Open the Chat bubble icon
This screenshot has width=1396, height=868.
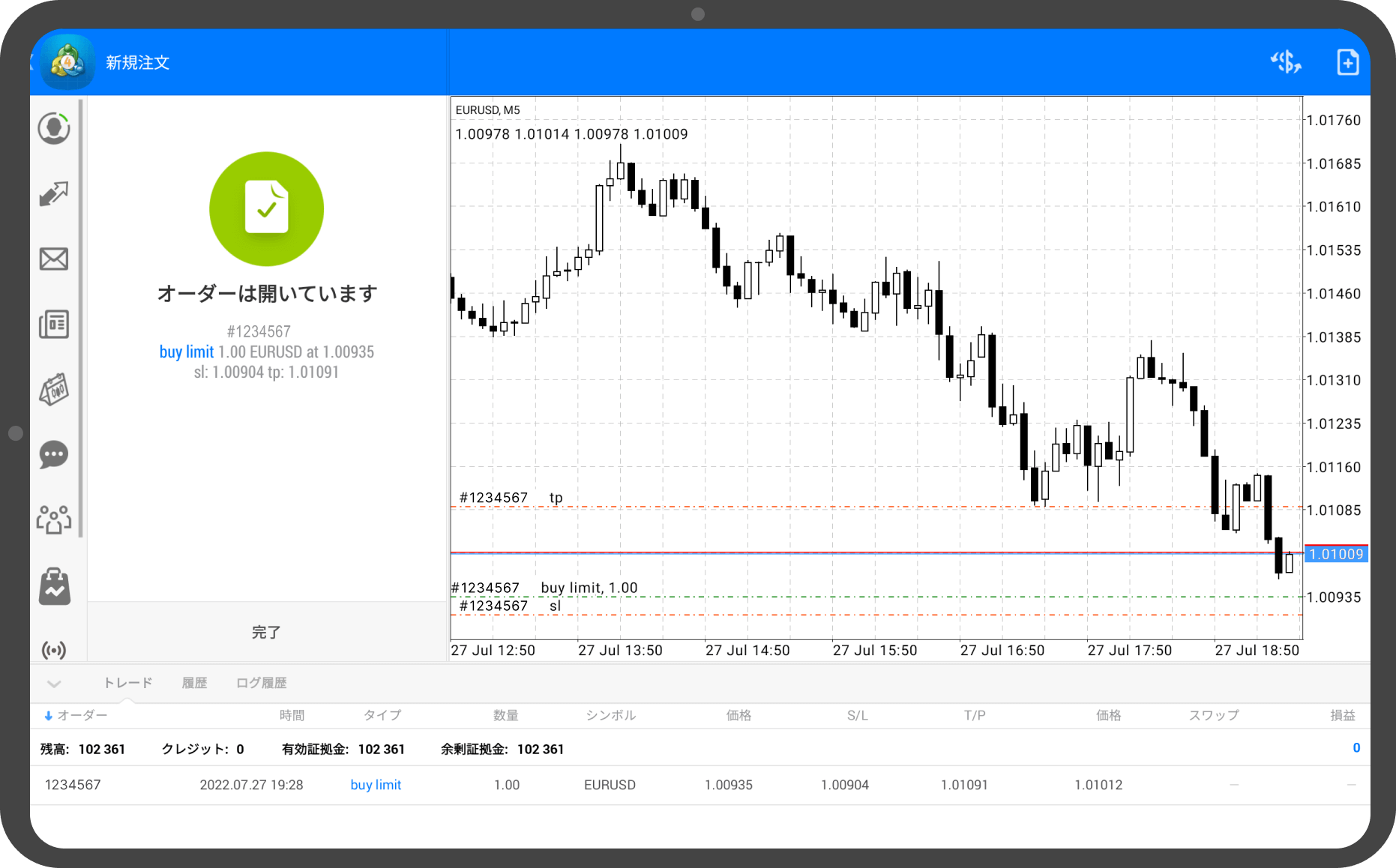(x=54, y=455)
